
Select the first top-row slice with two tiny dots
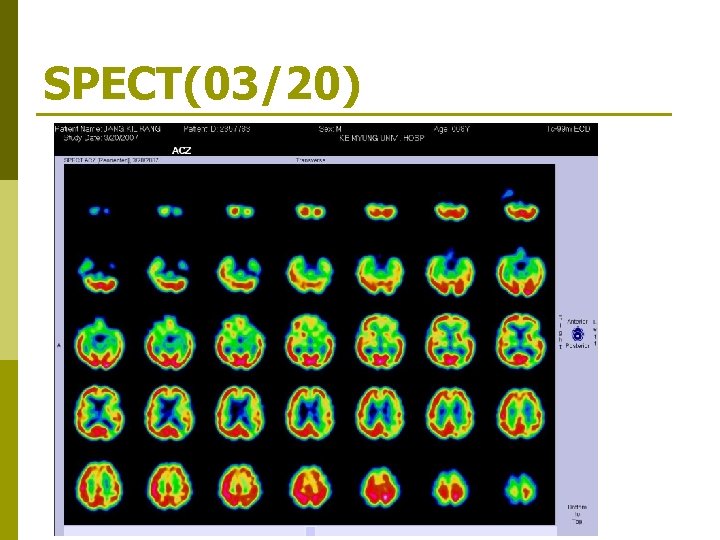click(99, 211)
